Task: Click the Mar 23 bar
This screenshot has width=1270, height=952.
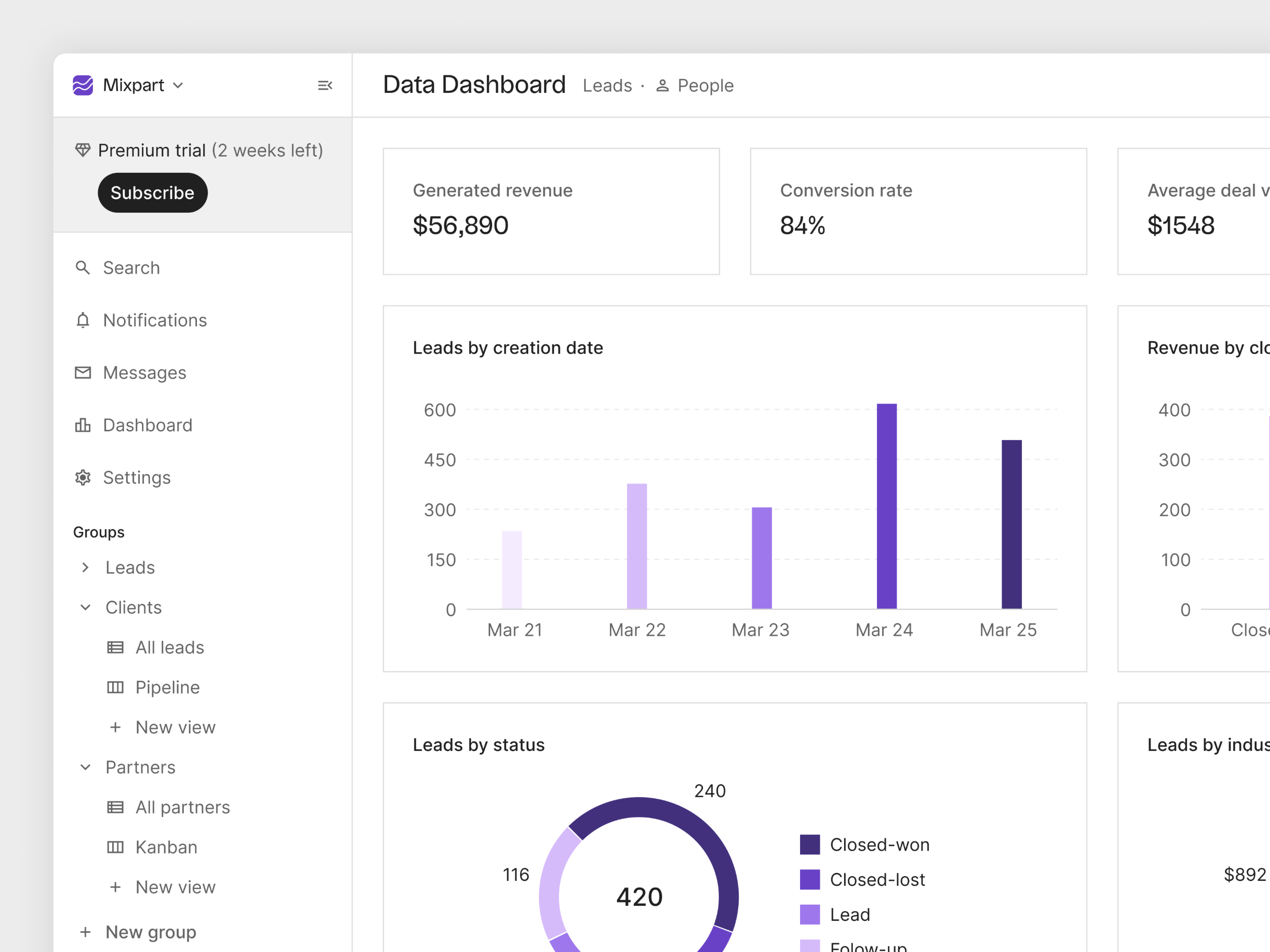Action: click(x=762, y=558)
